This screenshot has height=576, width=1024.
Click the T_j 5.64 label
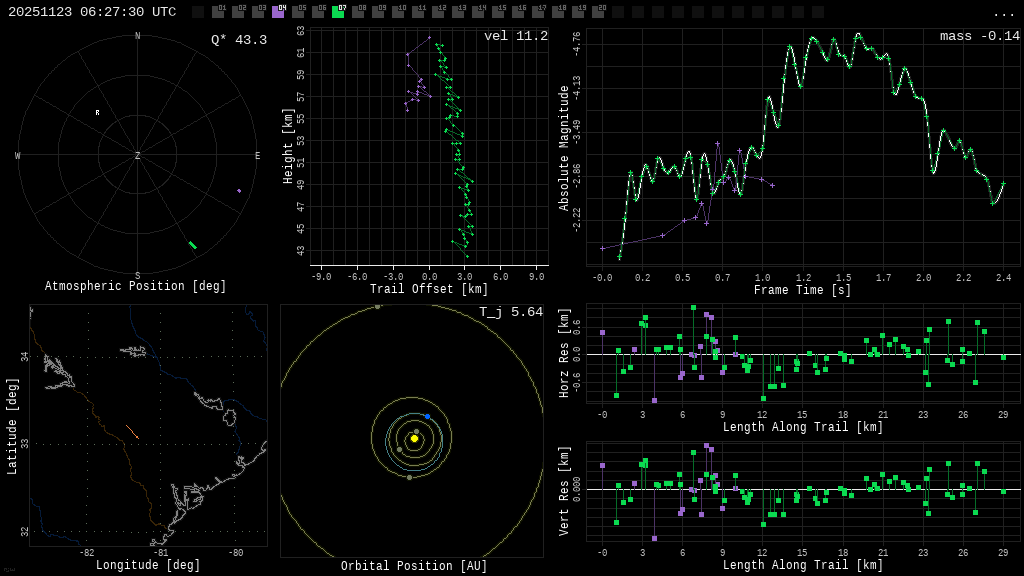click(510, 312)
